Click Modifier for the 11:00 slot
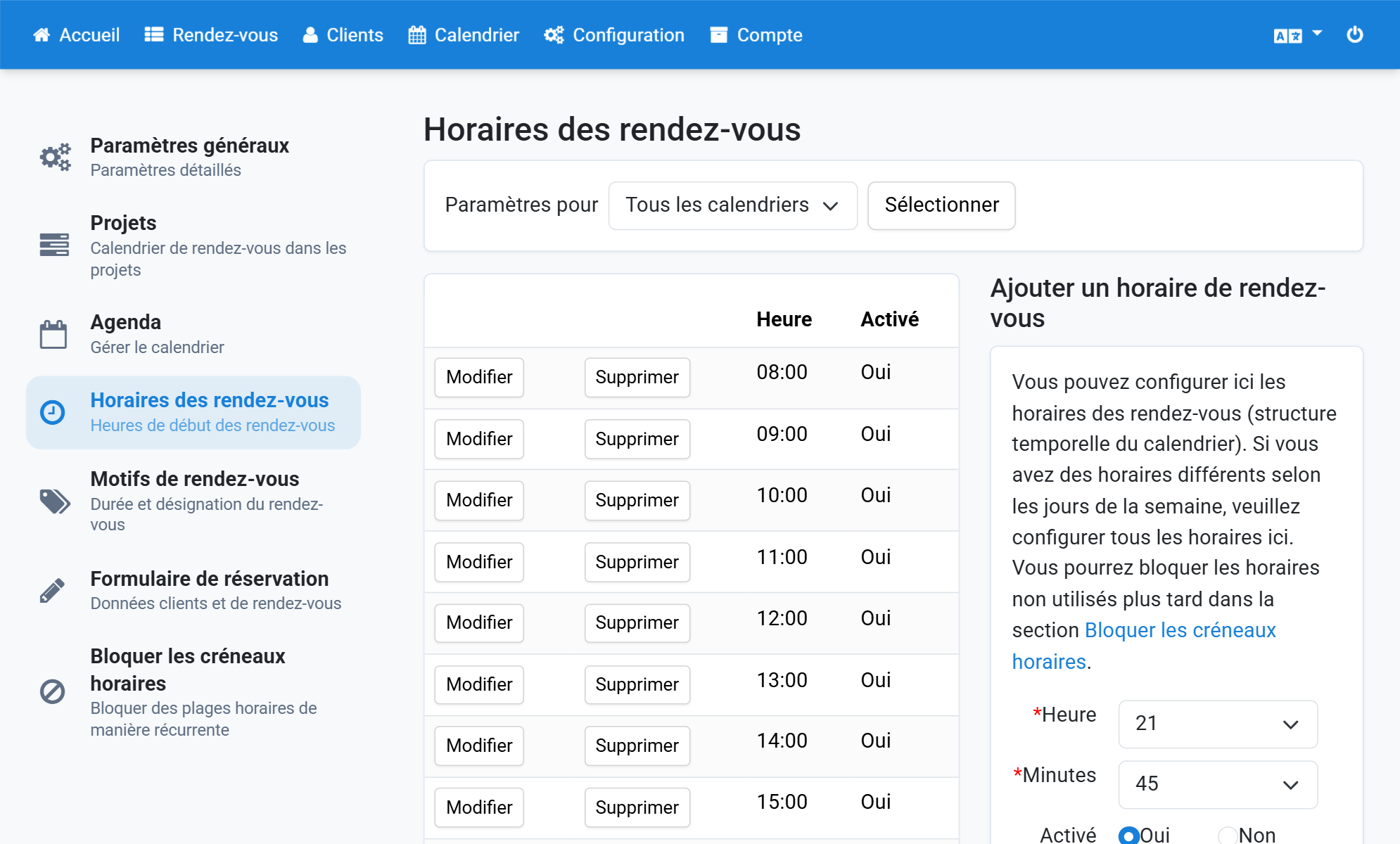1400x844 pixels. (x=479, y=563)
